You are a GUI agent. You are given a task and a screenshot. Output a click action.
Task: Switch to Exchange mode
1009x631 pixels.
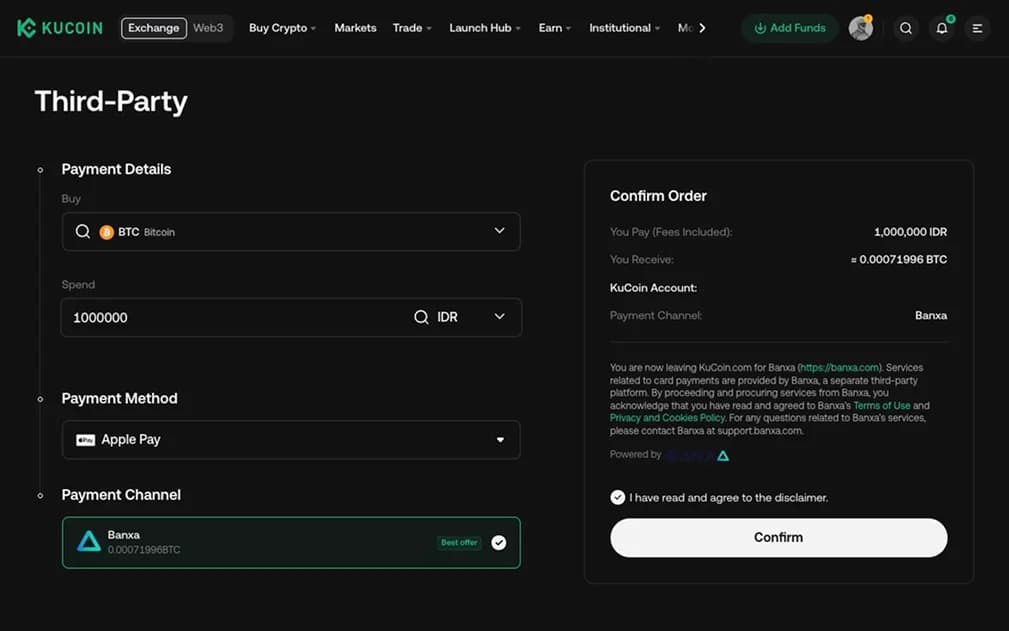154,28
